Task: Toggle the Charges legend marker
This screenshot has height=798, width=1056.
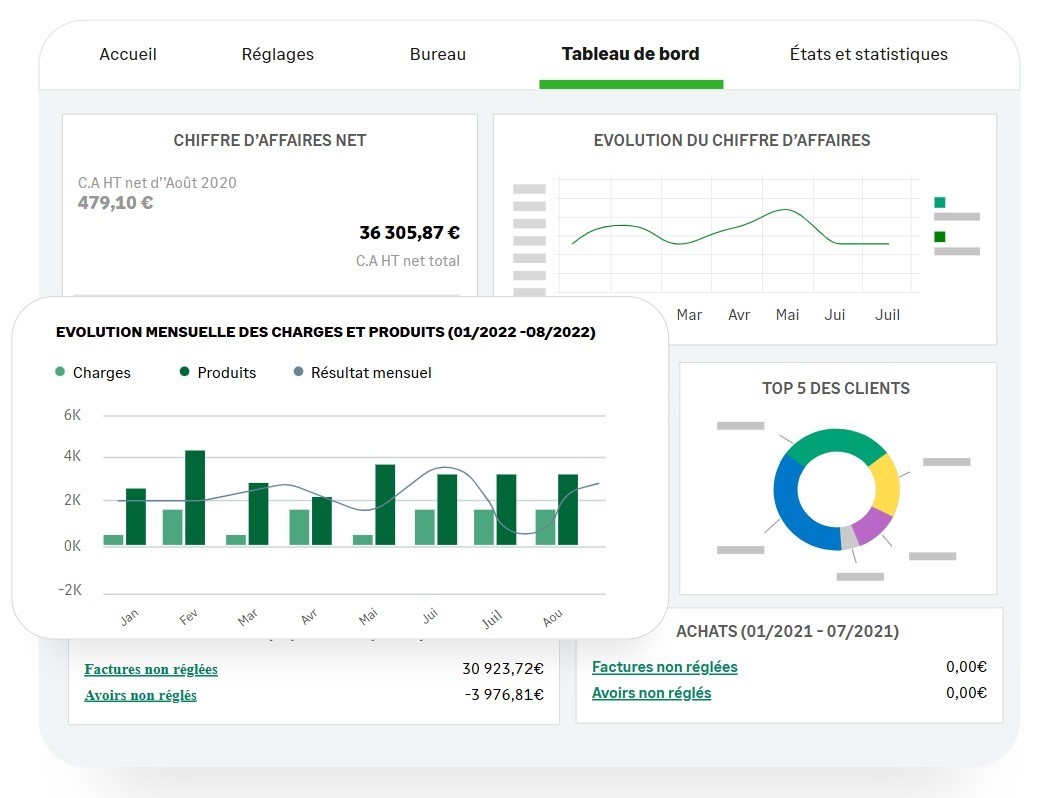Action: (60, 373)
